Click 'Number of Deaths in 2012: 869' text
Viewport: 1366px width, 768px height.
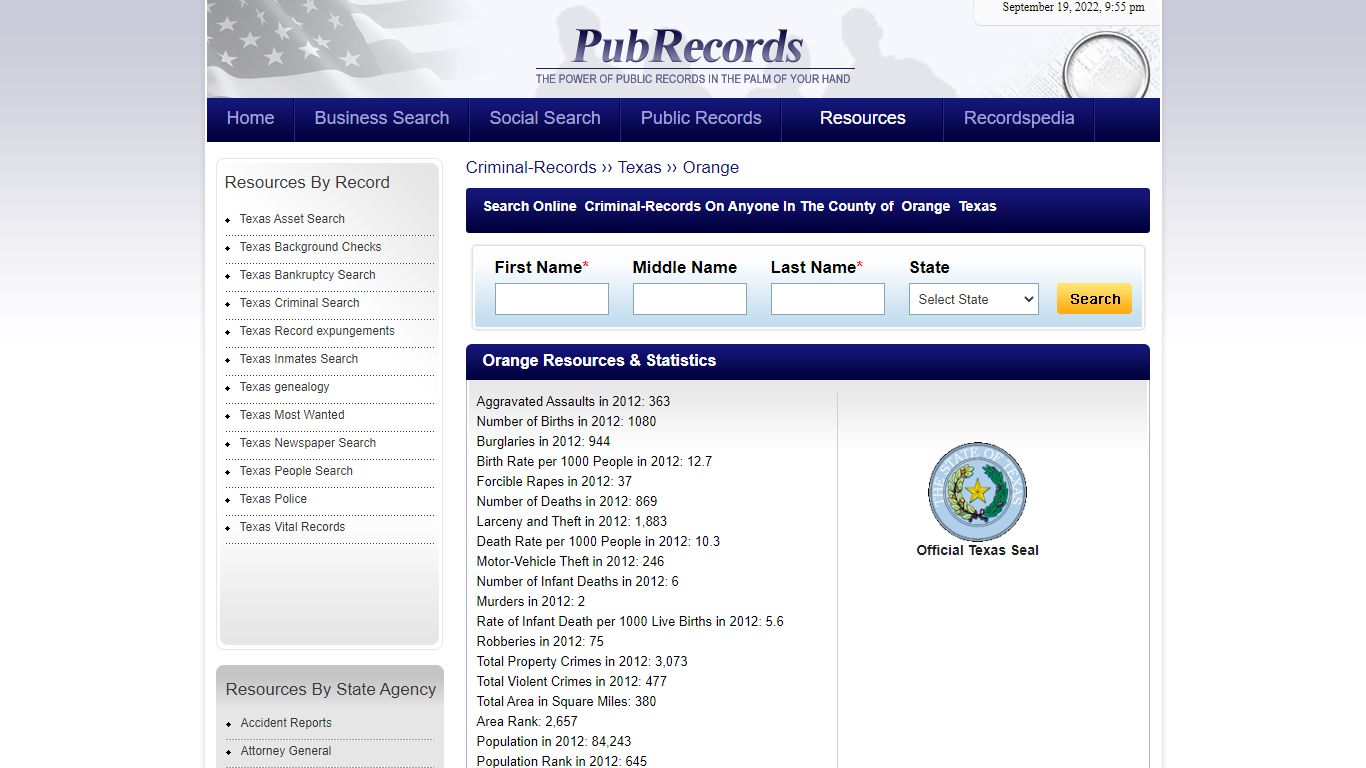[x=567, y=501]
